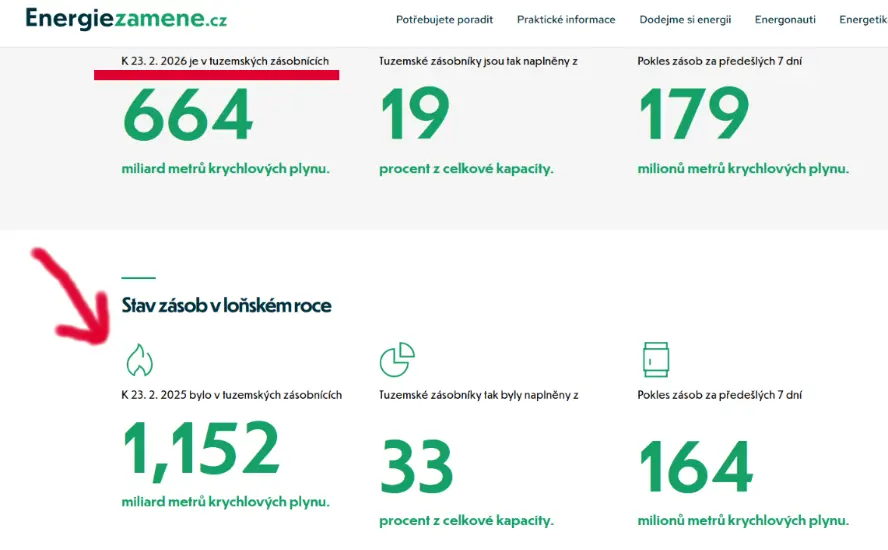Click the Energiezamene.cz logo
This screenshot has height=550, width=888.
[x=126, y=19]
